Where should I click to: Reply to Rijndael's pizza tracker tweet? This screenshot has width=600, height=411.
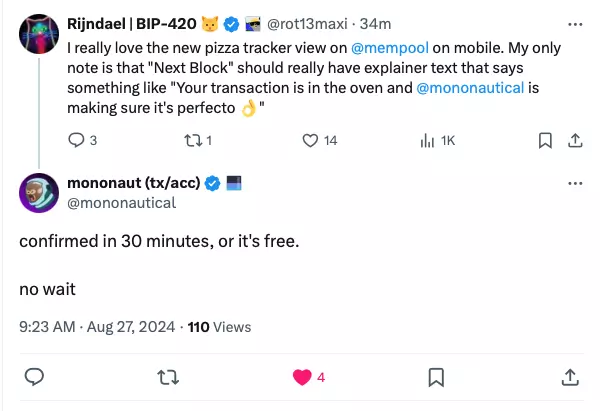[x=76, y=140]
